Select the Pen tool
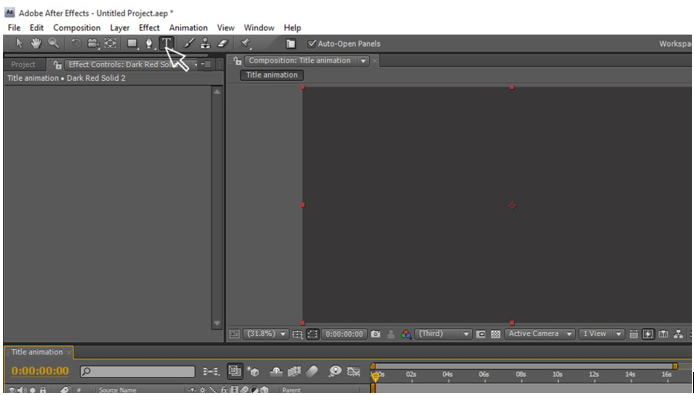Screen dimensions: 694x395 149,43
